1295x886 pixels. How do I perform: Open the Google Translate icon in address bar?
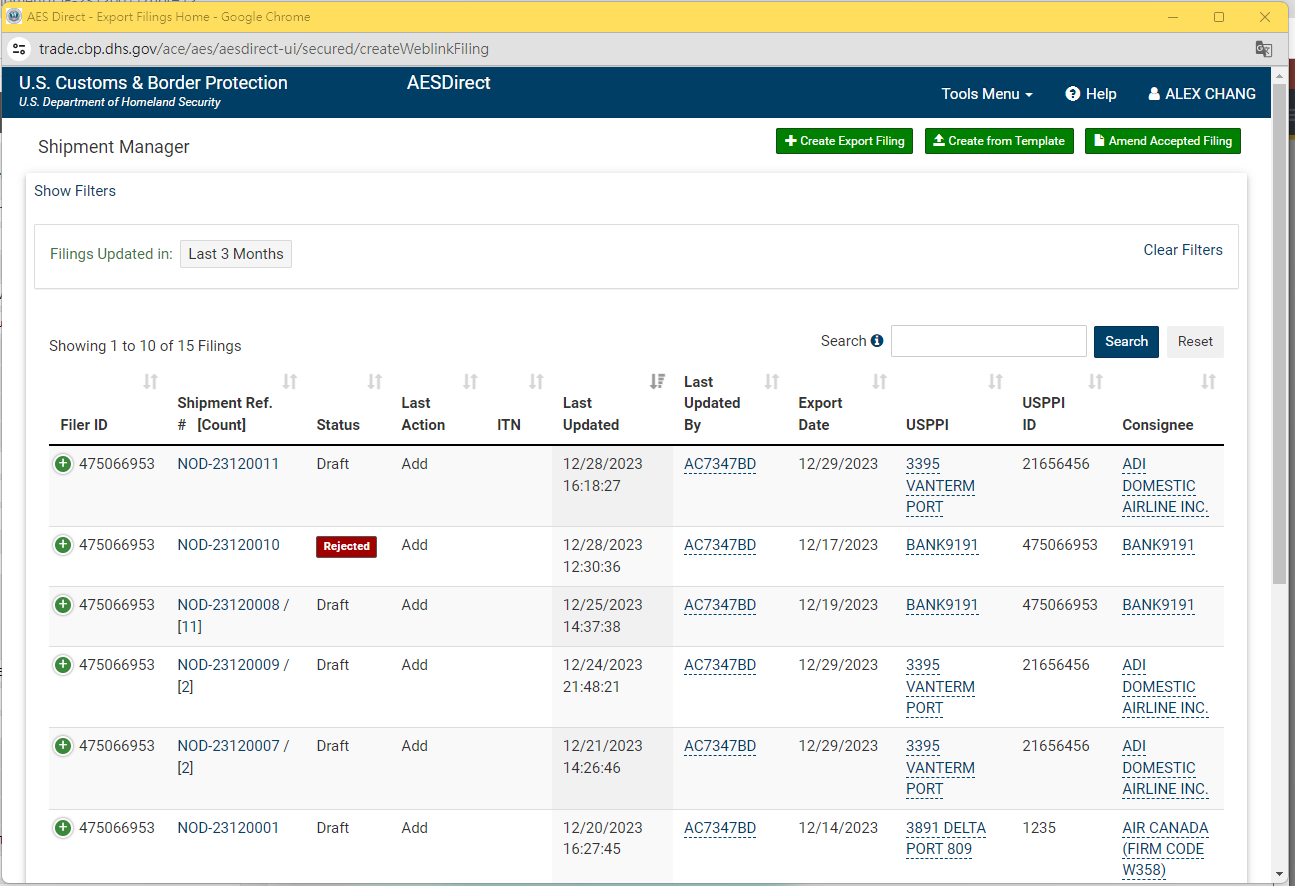pyautogui.click(x=1263, y=49)
